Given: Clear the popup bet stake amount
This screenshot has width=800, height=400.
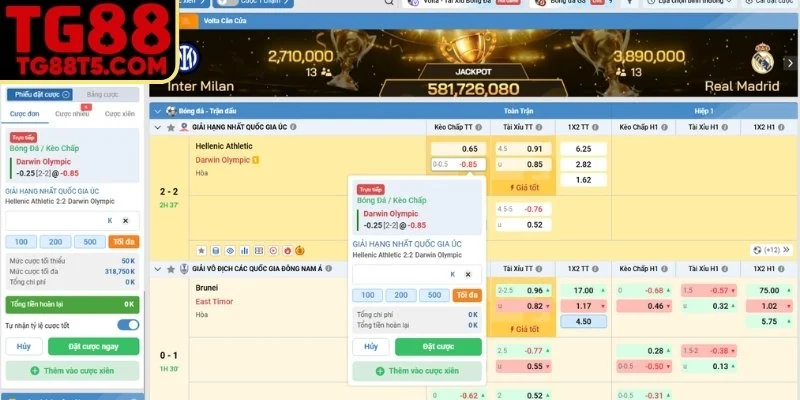Looking at the screenshot, I should 468,274.
